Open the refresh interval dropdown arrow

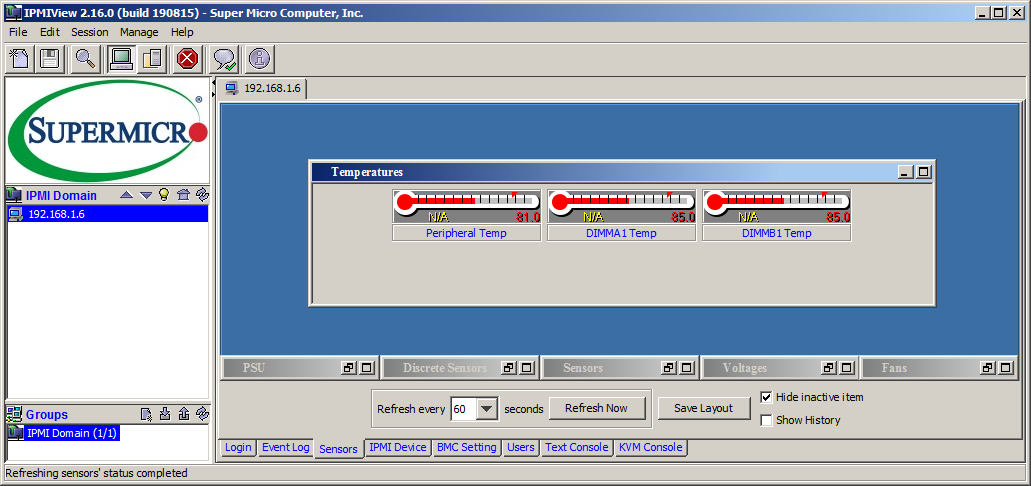487,408
